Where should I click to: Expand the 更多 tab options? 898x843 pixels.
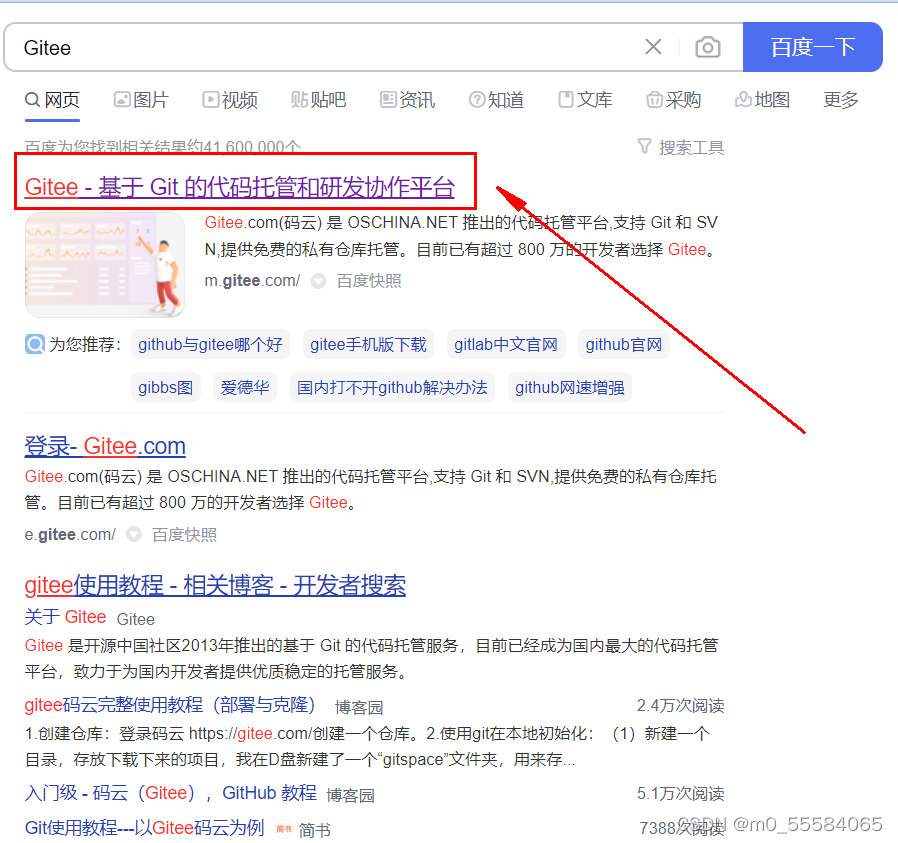click(x=841, y=100)
